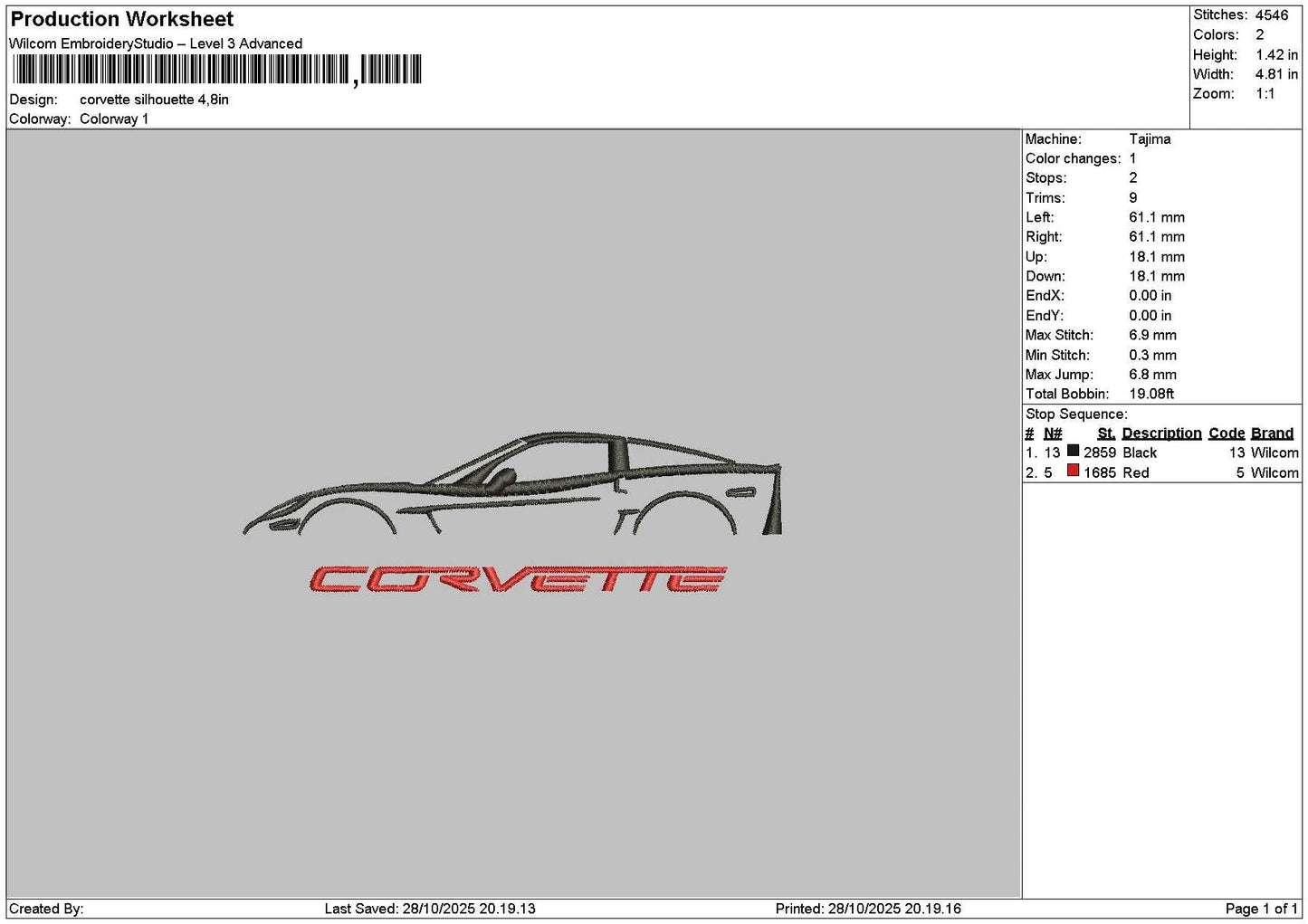Image resolution: width=1308 pixels, height=924 pixels.
Task: Click the black Corvette car silhouette embroidery
Action: point(512,483)
